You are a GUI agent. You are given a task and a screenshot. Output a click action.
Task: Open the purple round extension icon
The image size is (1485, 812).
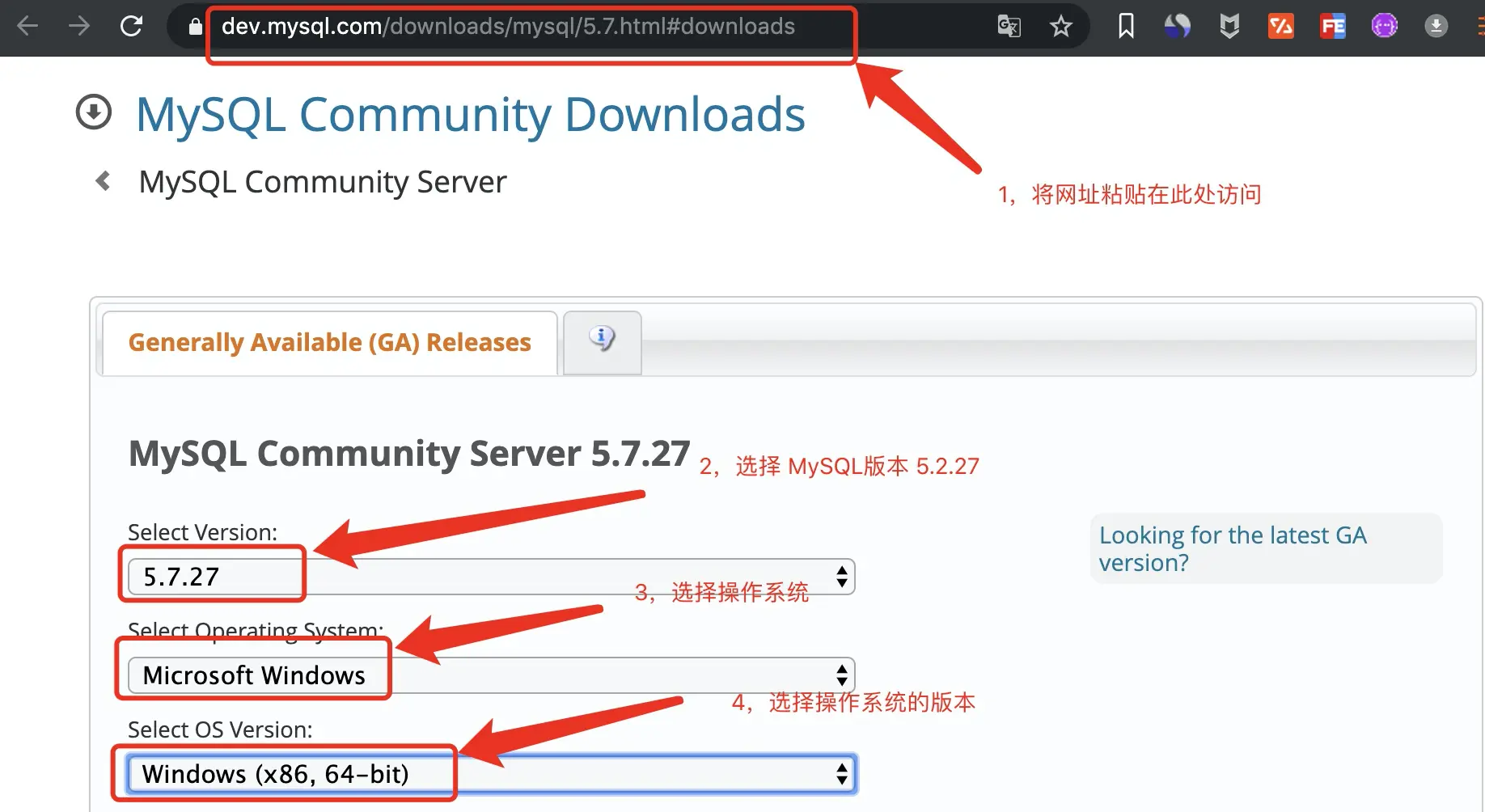click(x=1385, y=27)
